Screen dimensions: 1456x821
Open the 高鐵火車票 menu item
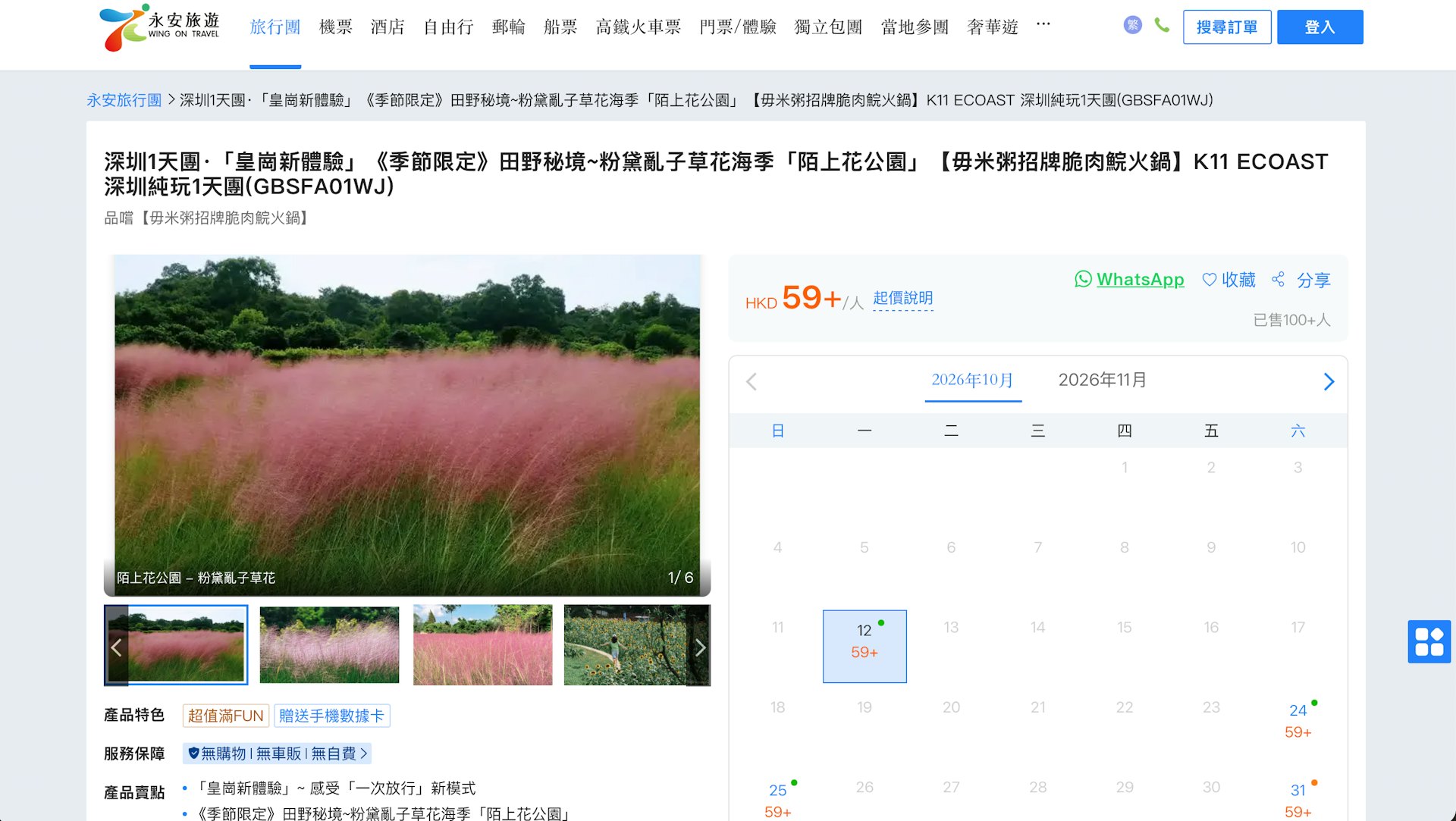[639, 27]
